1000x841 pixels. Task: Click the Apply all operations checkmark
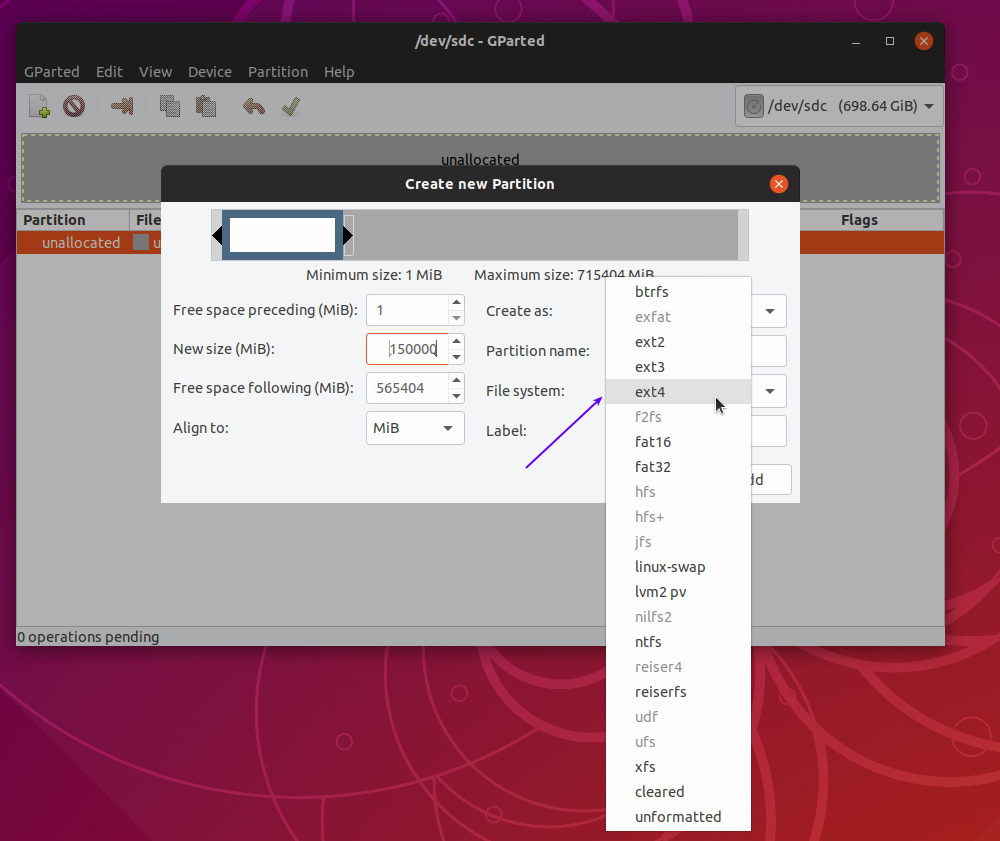click(x=291, y=106)
